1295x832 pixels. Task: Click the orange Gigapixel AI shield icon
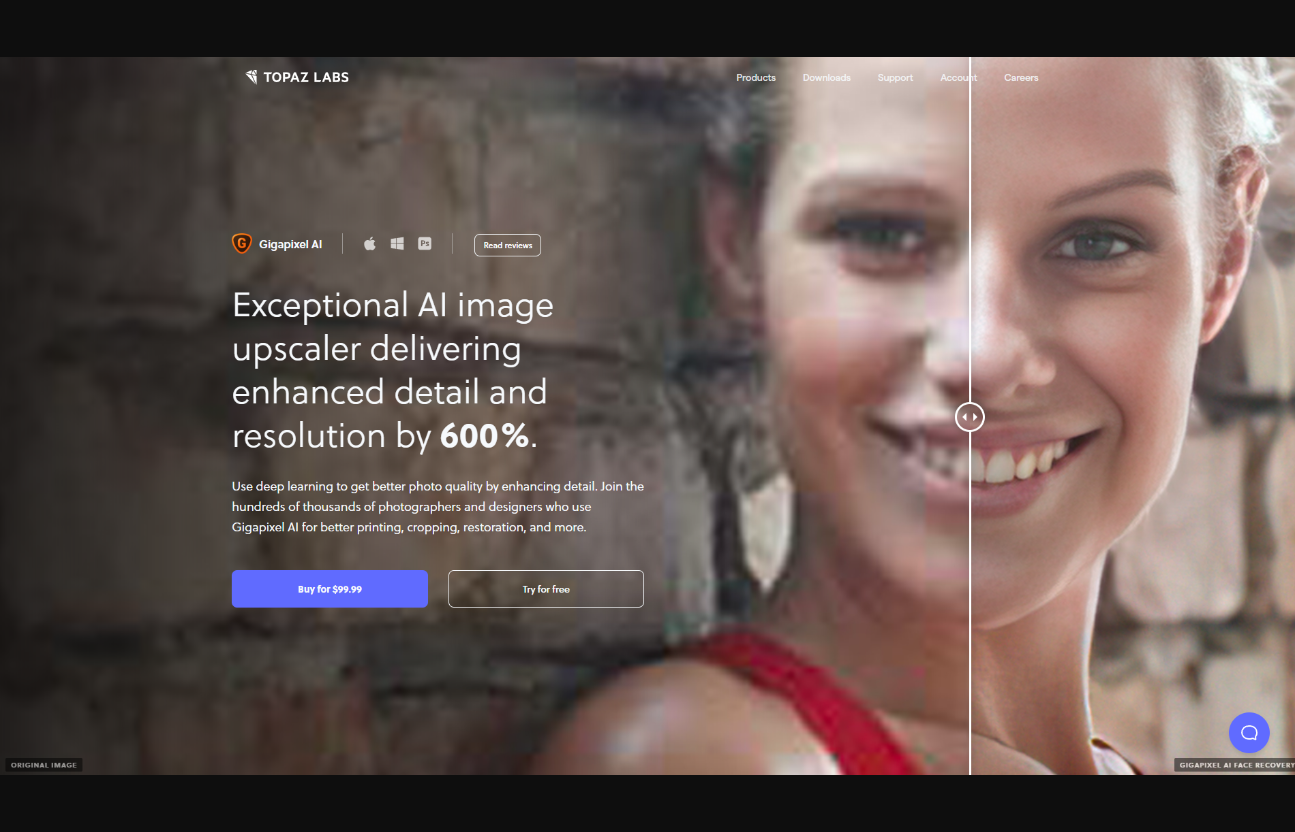[241, 244]
